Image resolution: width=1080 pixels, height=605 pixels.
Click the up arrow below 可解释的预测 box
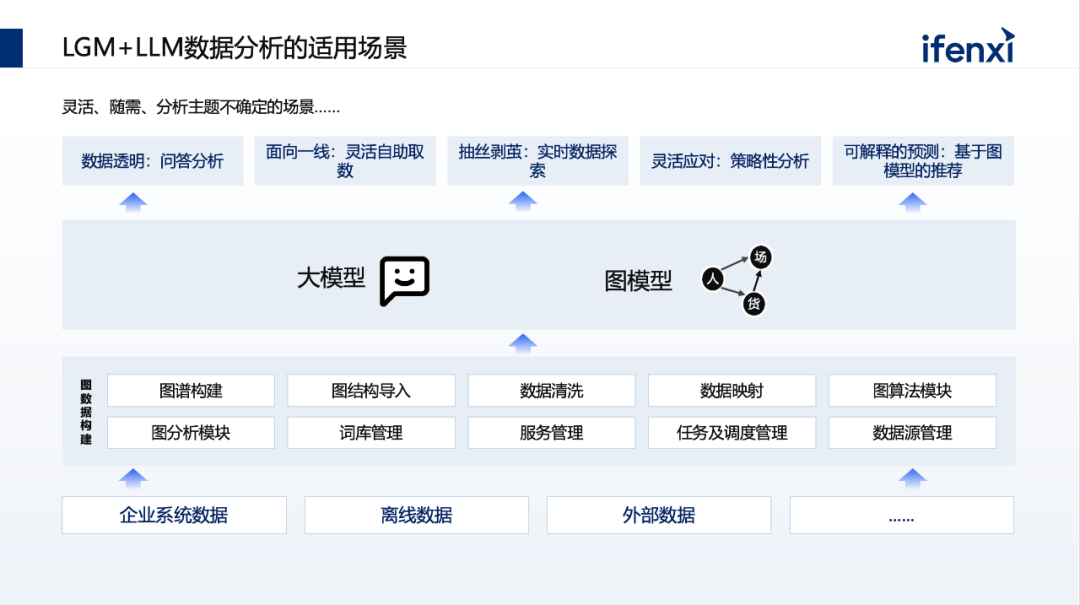tap(912, 202)
